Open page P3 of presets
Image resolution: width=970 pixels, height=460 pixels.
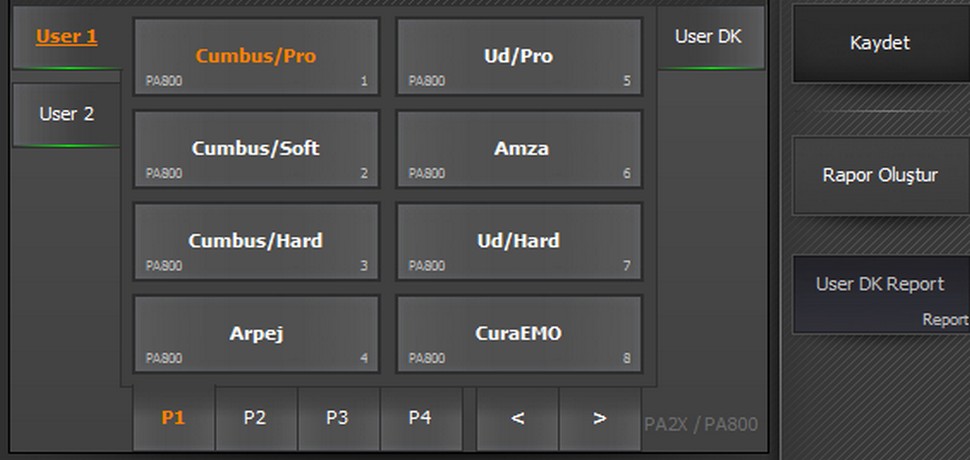(x=338, y=418)
